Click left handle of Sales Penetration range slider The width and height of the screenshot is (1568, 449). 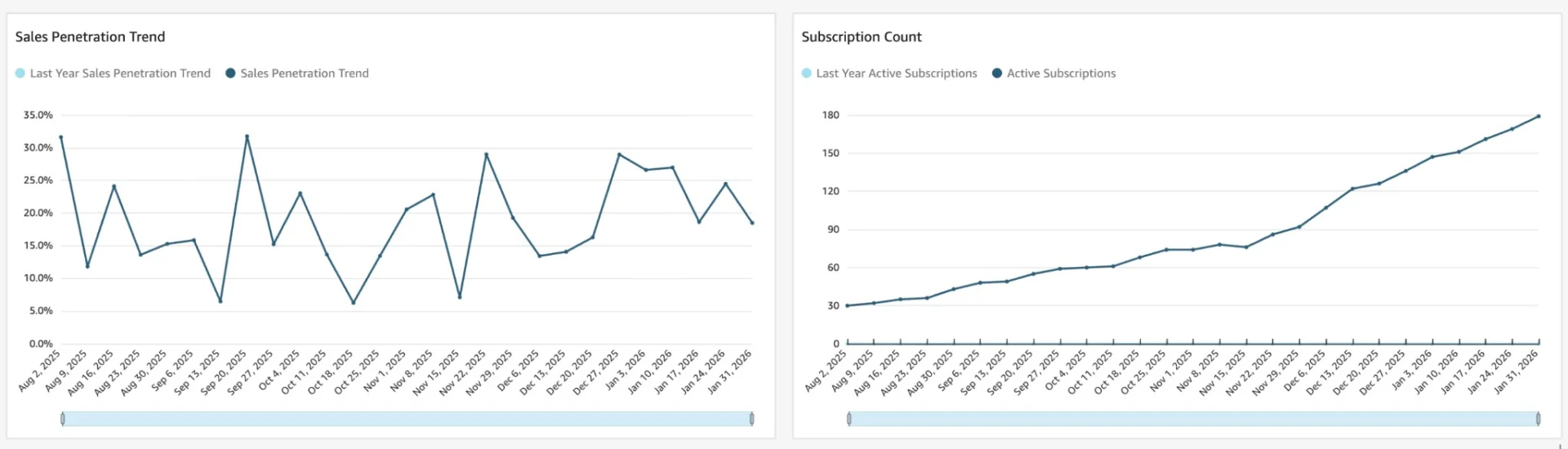pyautogui.click(x=63, y=419)
